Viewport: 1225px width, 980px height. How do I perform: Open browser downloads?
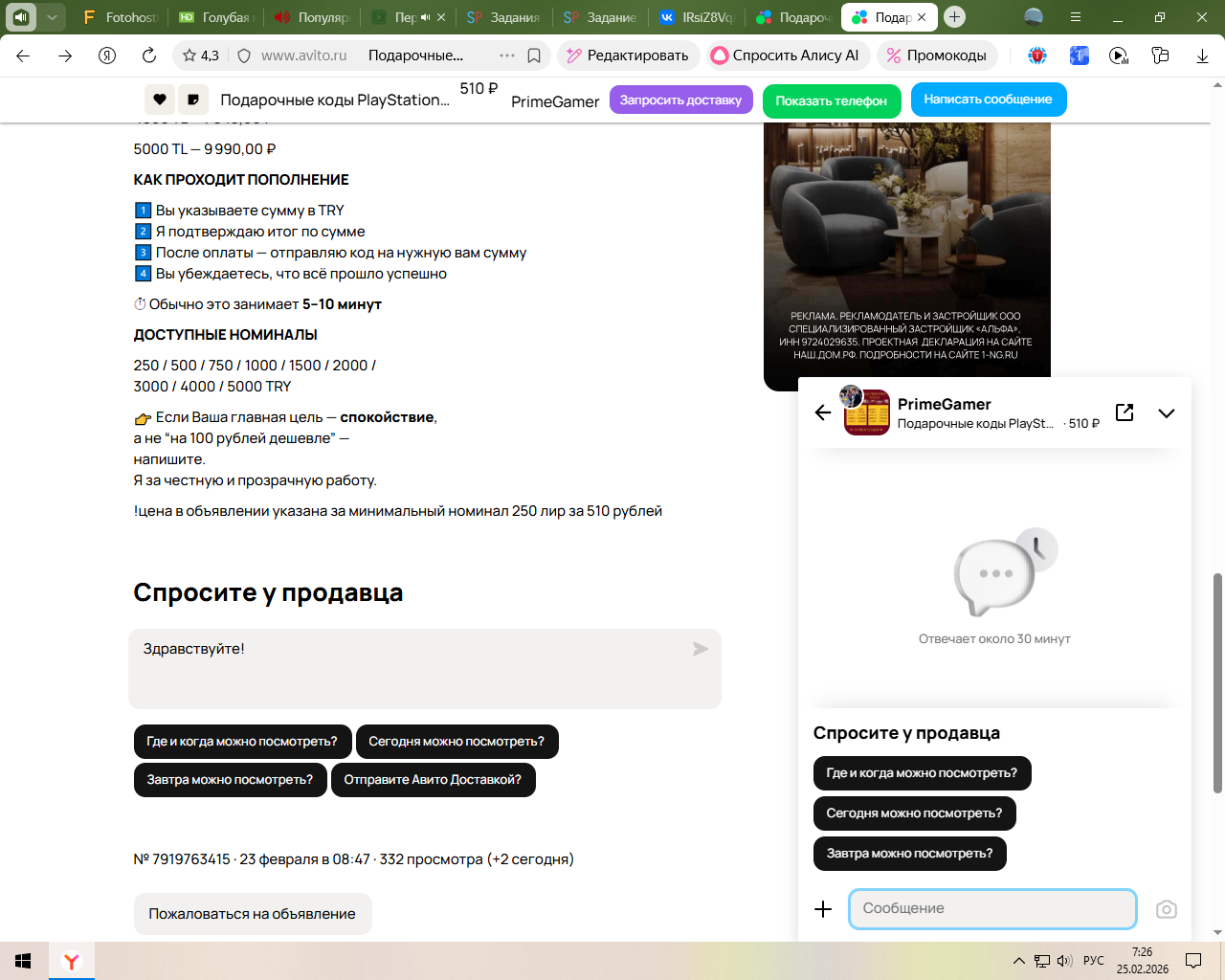[1202, 56]
